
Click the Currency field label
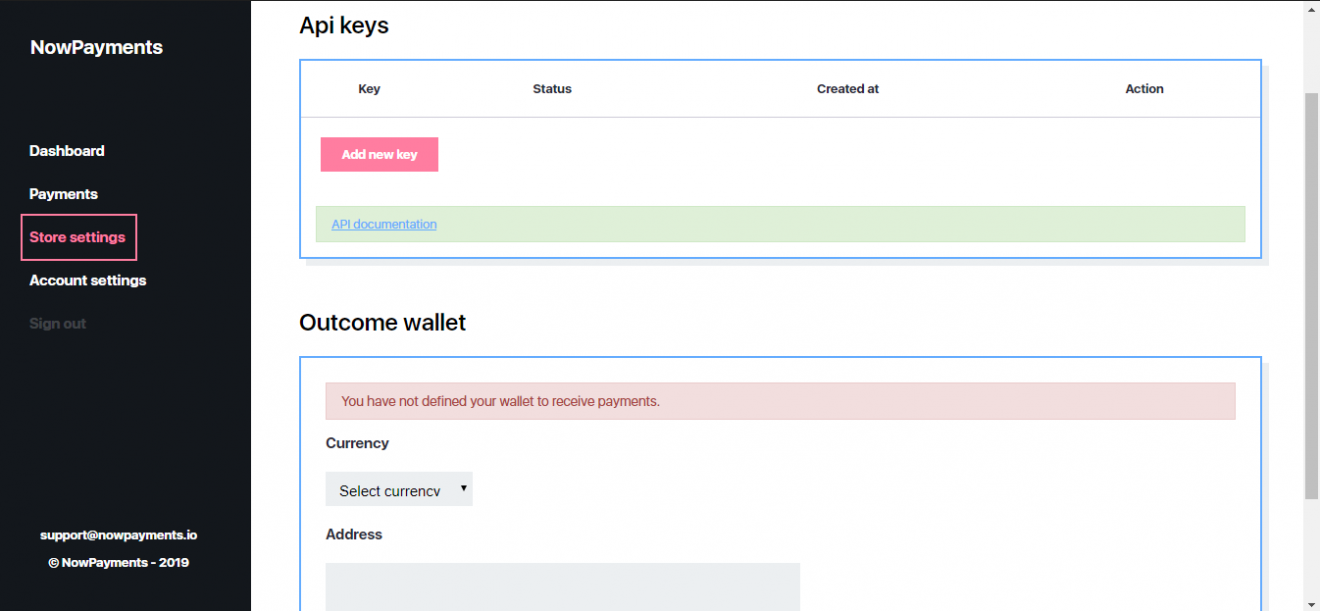coord(357,443)
